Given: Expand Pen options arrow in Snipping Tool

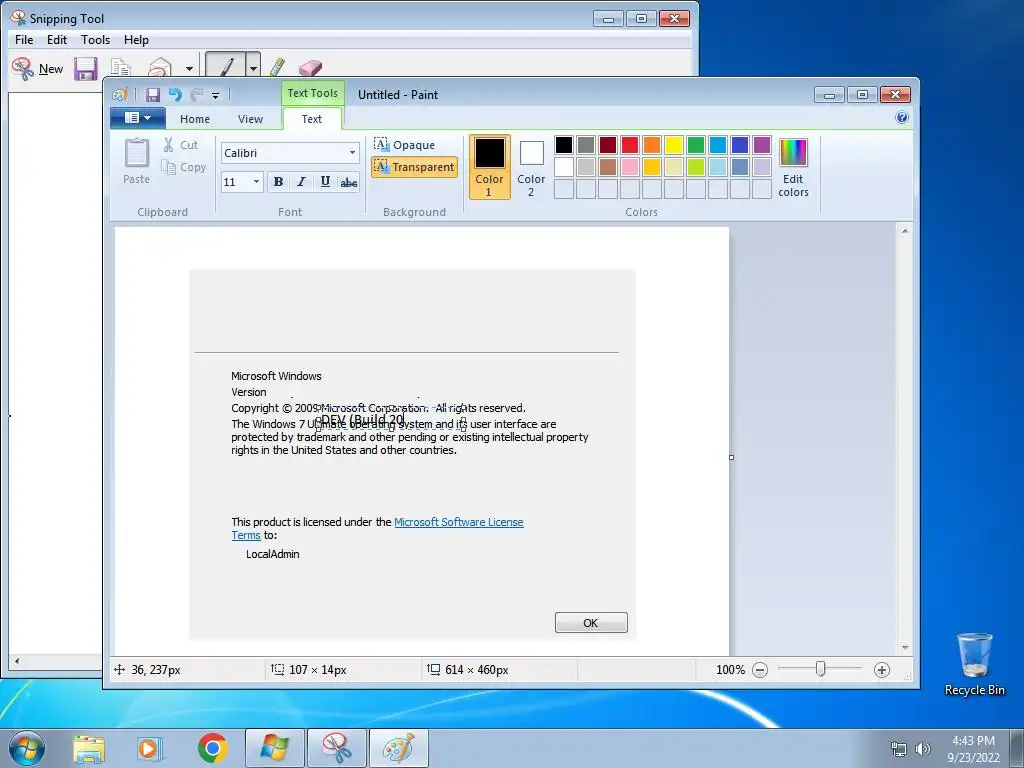Looking at the screenshot, I should point(253,67).
